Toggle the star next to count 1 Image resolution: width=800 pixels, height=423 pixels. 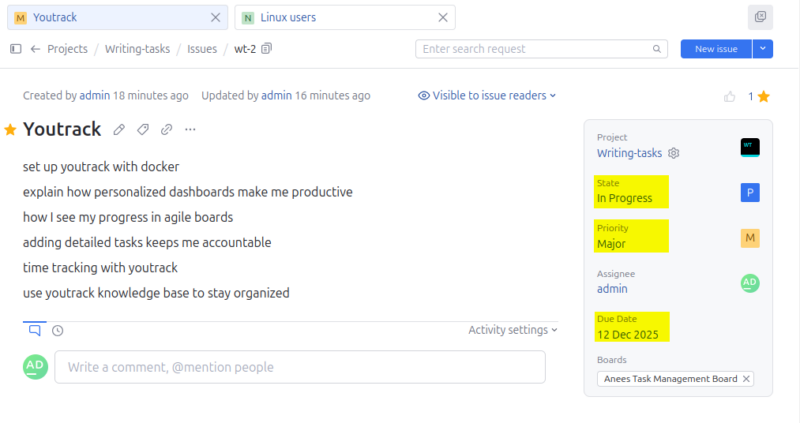[x=764, y=96]
